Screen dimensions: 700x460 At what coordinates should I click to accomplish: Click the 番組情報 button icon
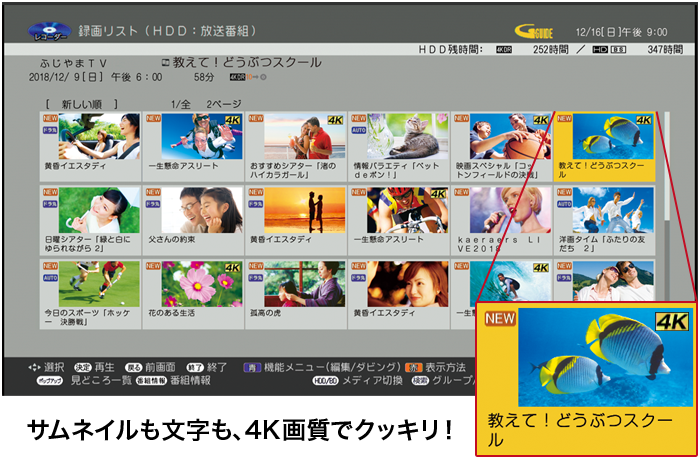click(151, 381)
